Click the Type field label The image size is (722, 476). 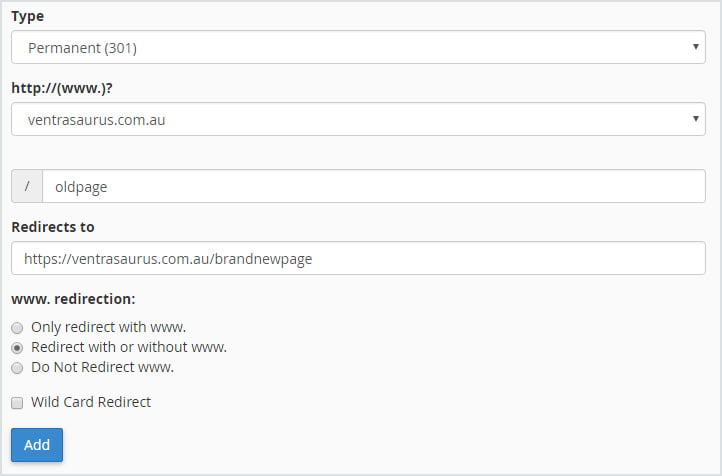coord(28,16)
